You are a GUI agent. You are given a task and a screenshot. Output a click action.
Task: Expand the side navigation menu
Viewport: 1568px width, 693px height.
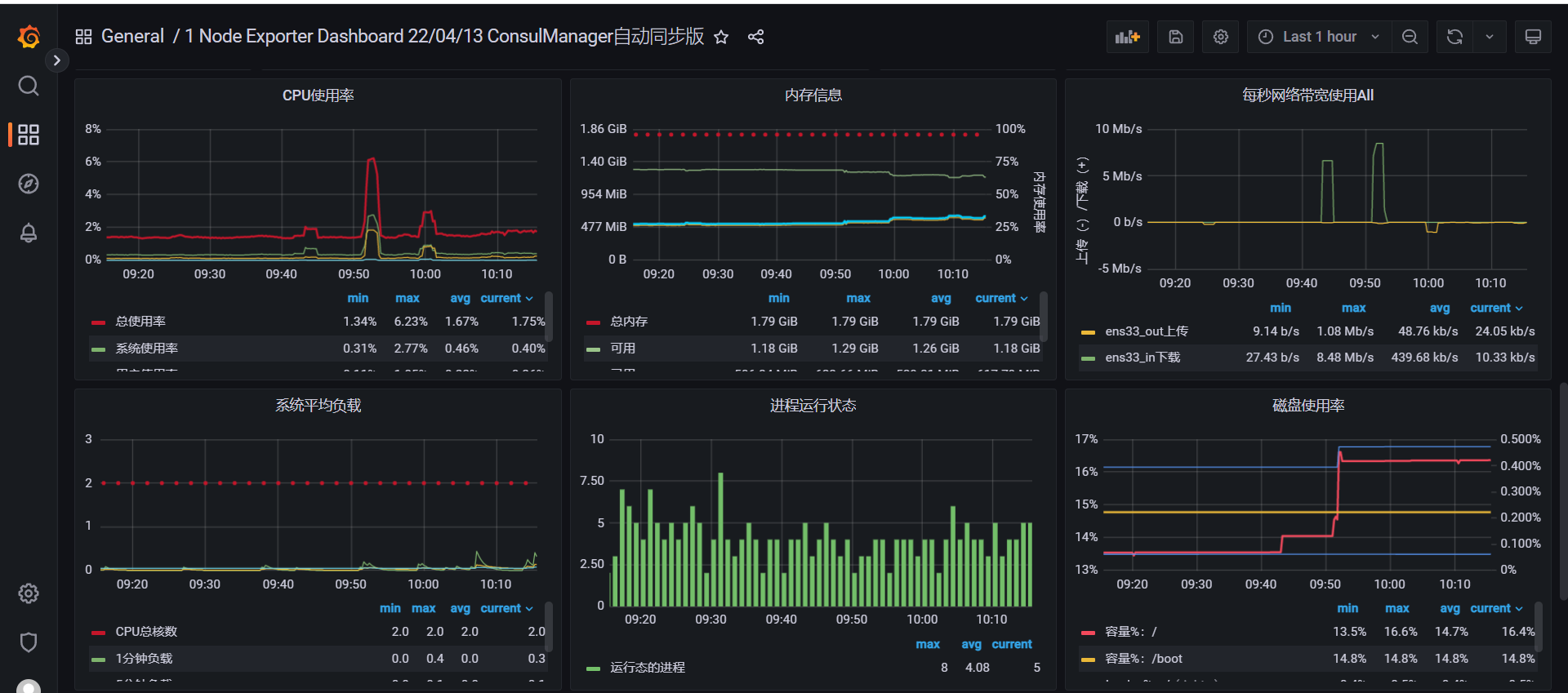56,60
